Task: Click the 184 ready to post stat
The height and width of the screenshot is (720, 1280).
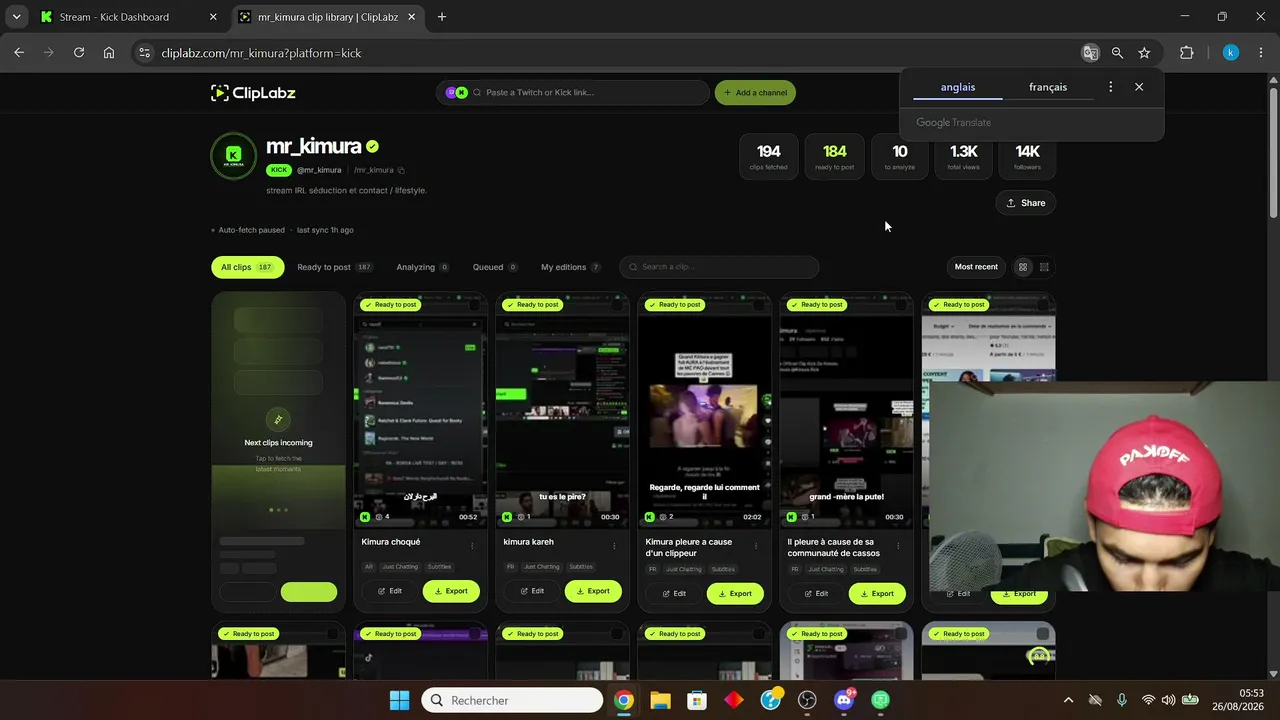Action: (835, 157)
